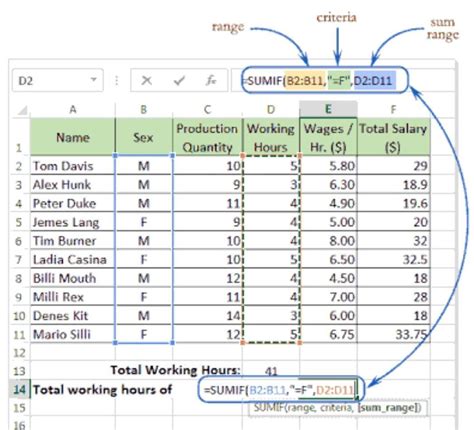Click production quantity 14 for Denes Kit
This screenshot has width=474, height=430.
click(x=207, y=315)
